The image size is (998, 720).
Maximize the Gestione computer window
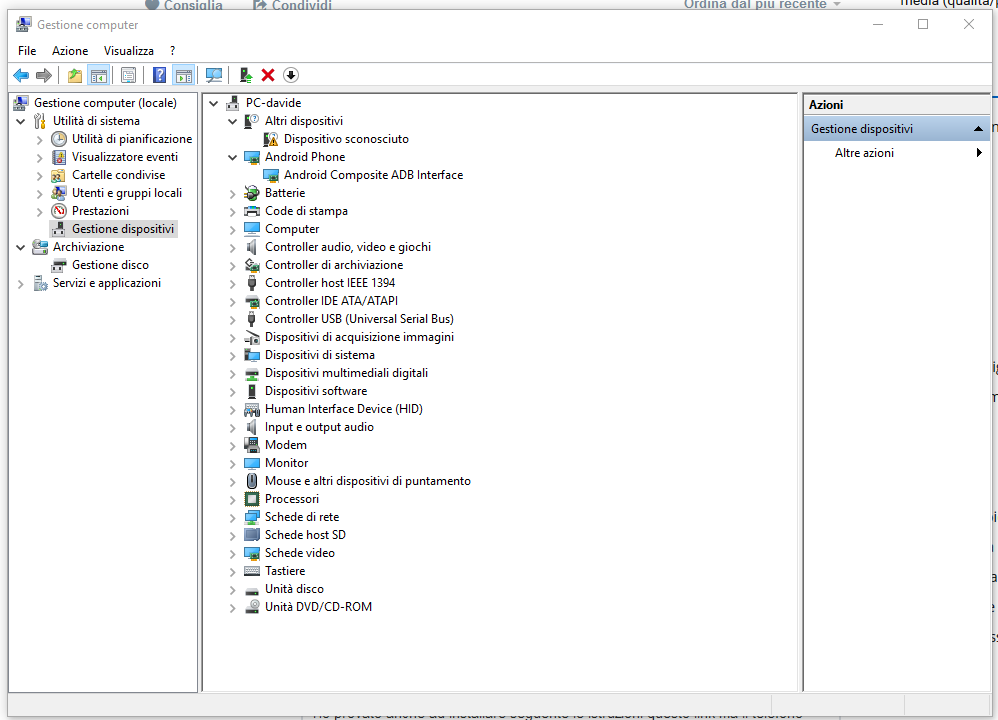923,24
